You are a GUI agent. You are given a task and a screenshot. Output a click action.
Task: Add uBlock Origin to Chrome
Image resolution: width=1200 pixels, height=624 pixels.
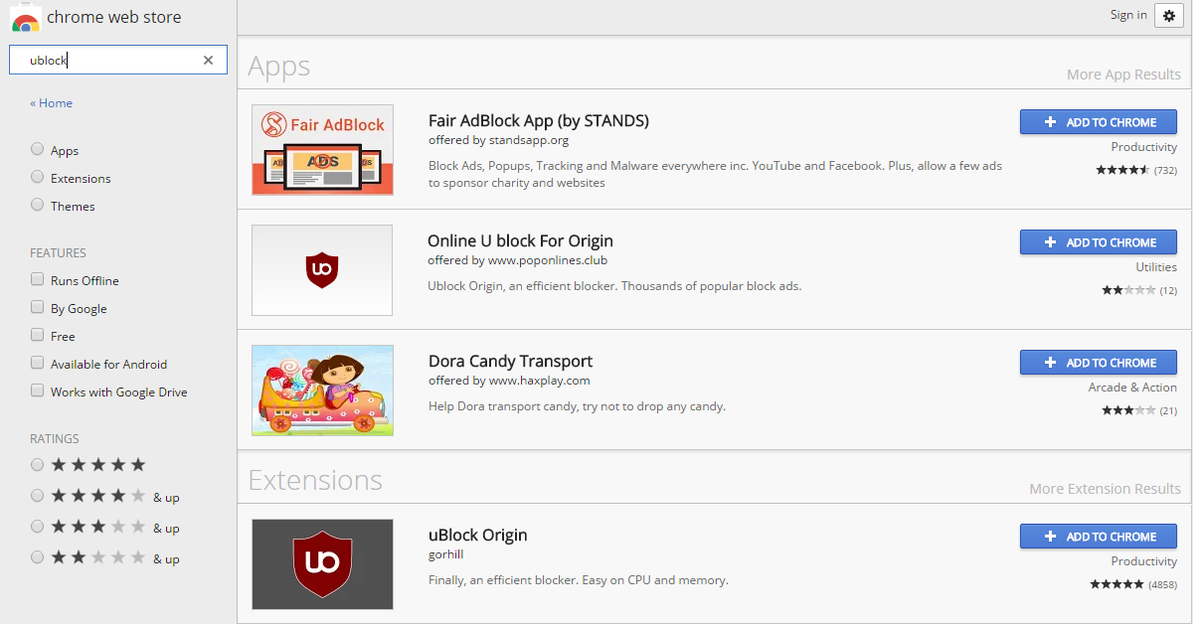(x=1099, y=536)
